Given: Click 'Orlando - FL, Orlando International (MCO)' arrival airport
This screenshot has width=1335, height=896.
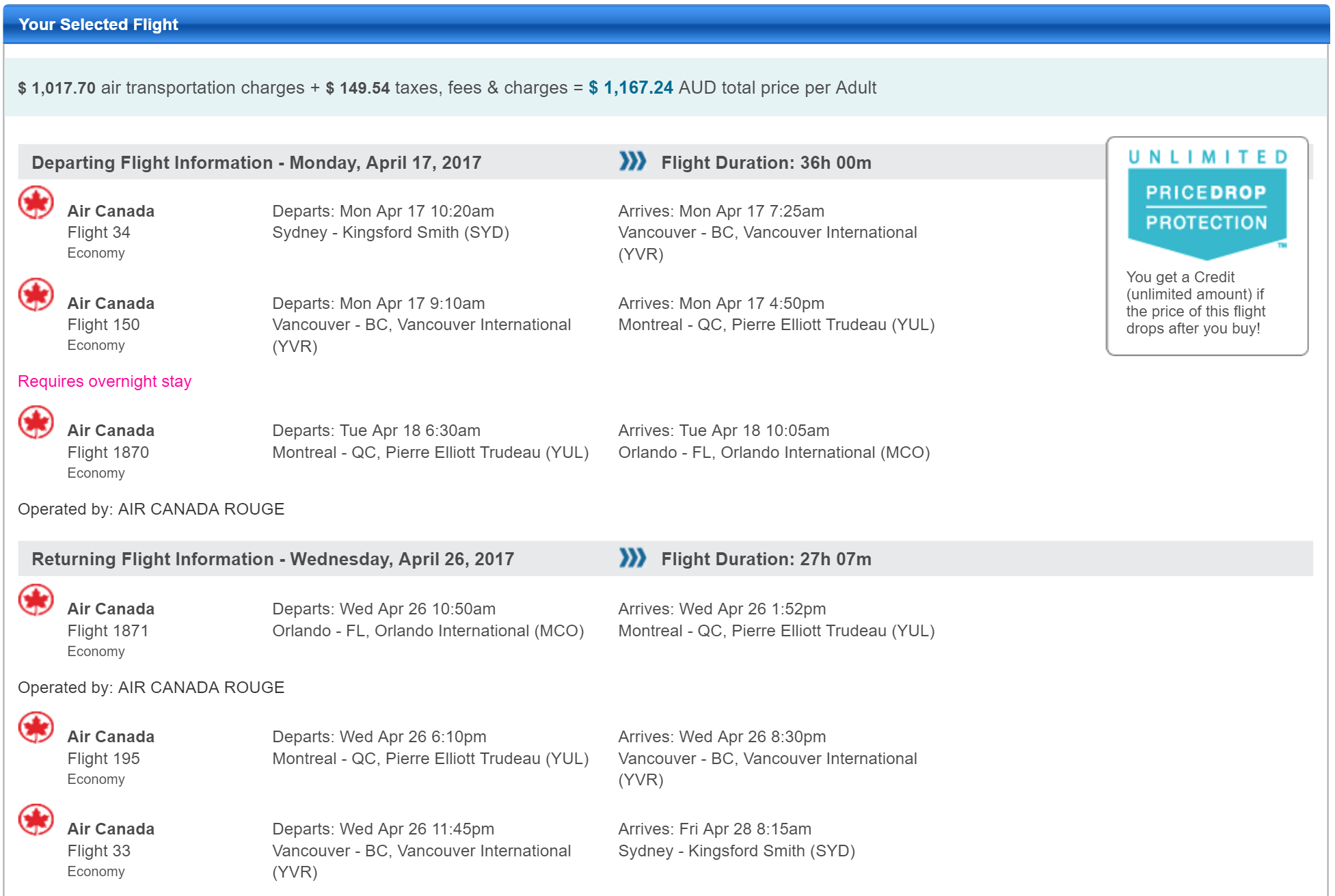Looking at the screenshot, I should tap(774, 452).
